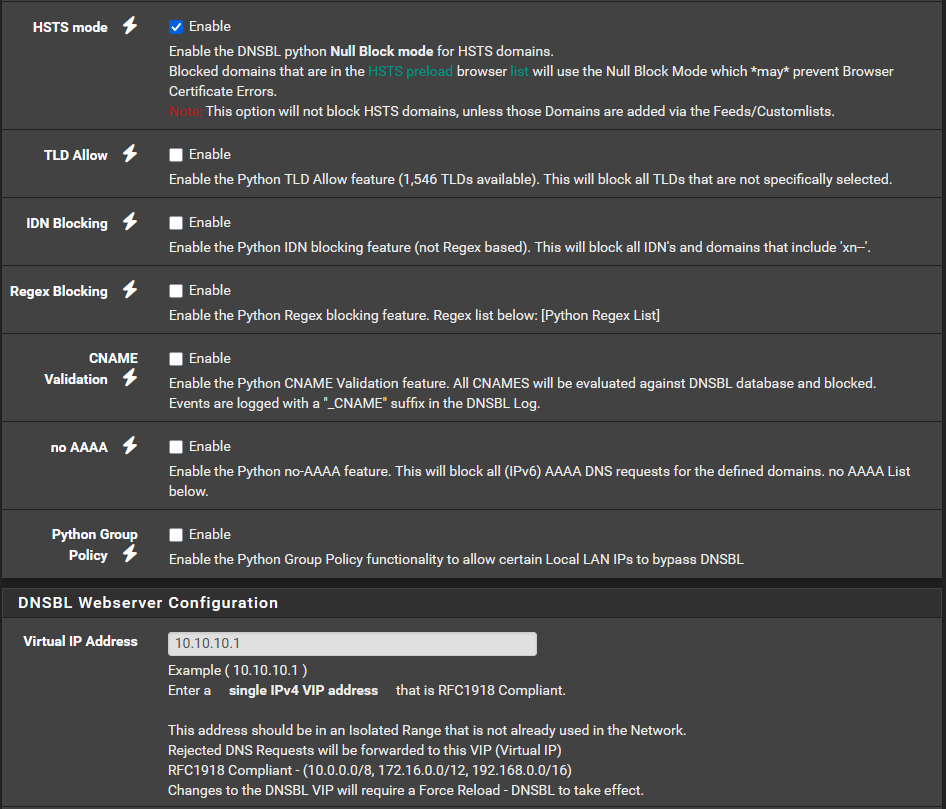Click the Python Group Policy Enable label
The height and width of the screenshot is (809, 946).
pos(209,534)
